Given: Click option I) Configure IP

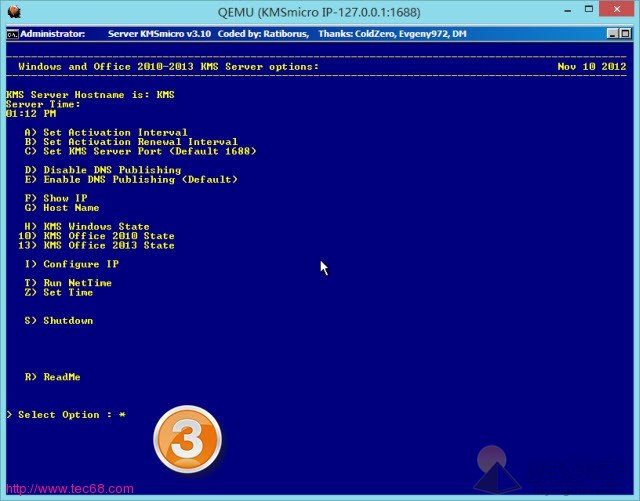Looking at the screenshot, I should pyautogui.click(x=71, y=264).
